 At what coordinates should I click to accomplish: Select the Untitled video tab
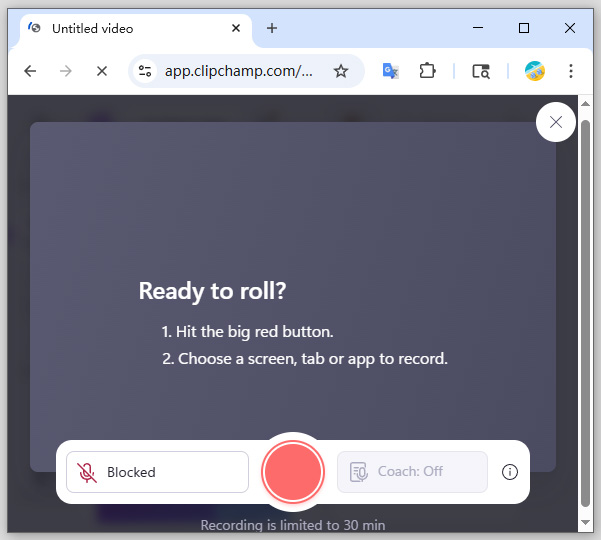136,29
